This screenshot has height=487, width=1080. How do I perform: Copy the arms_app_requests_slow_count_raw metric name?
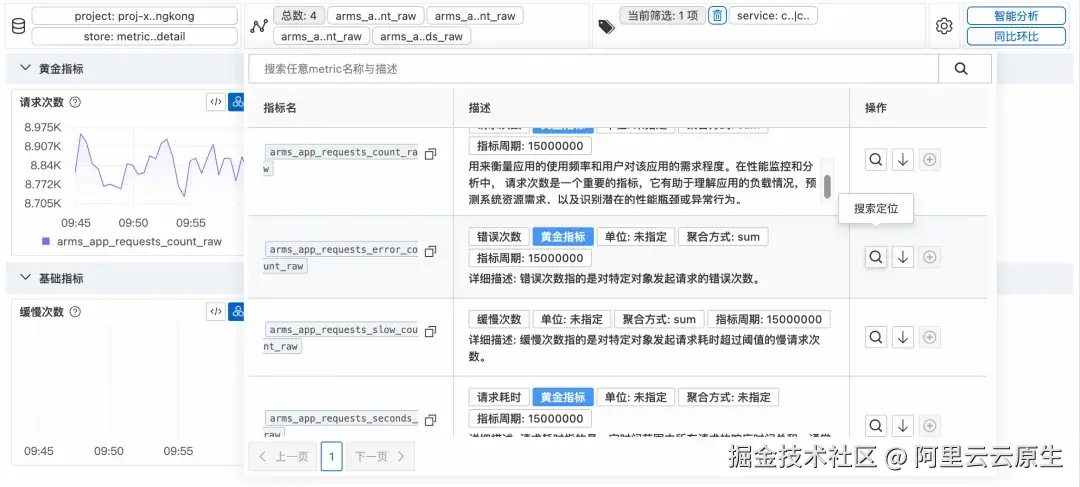(430, 331)
